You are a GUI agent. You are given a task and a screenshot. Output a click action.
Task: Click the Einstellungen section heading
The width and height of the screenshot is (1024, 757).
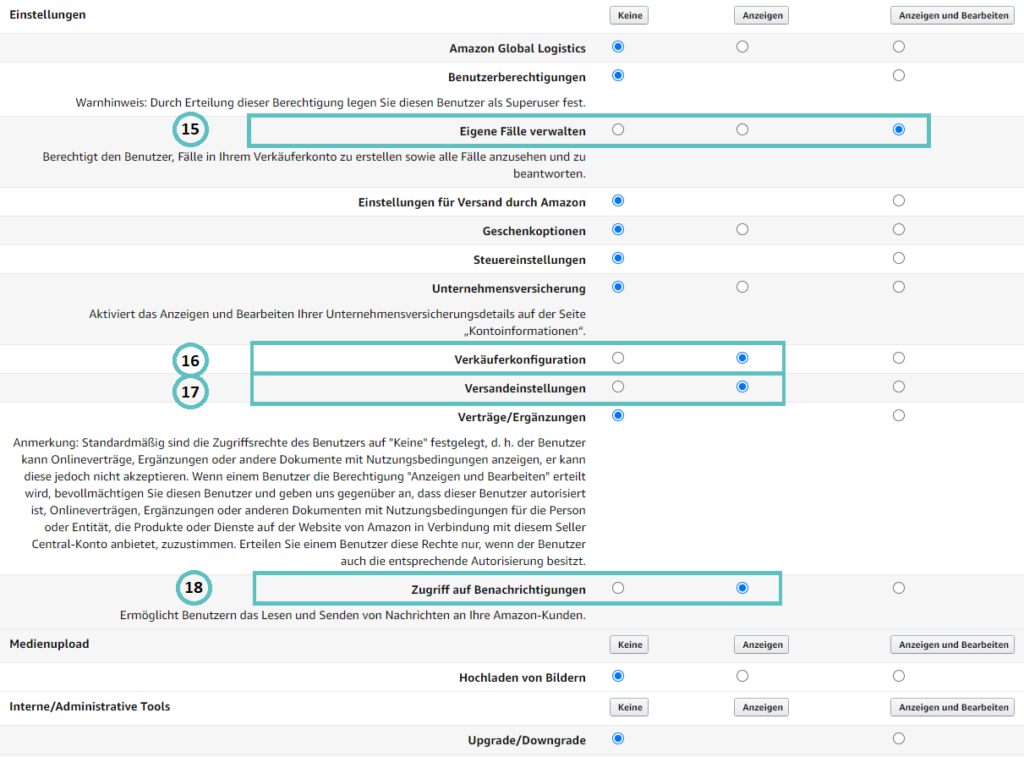pos(48,14)
